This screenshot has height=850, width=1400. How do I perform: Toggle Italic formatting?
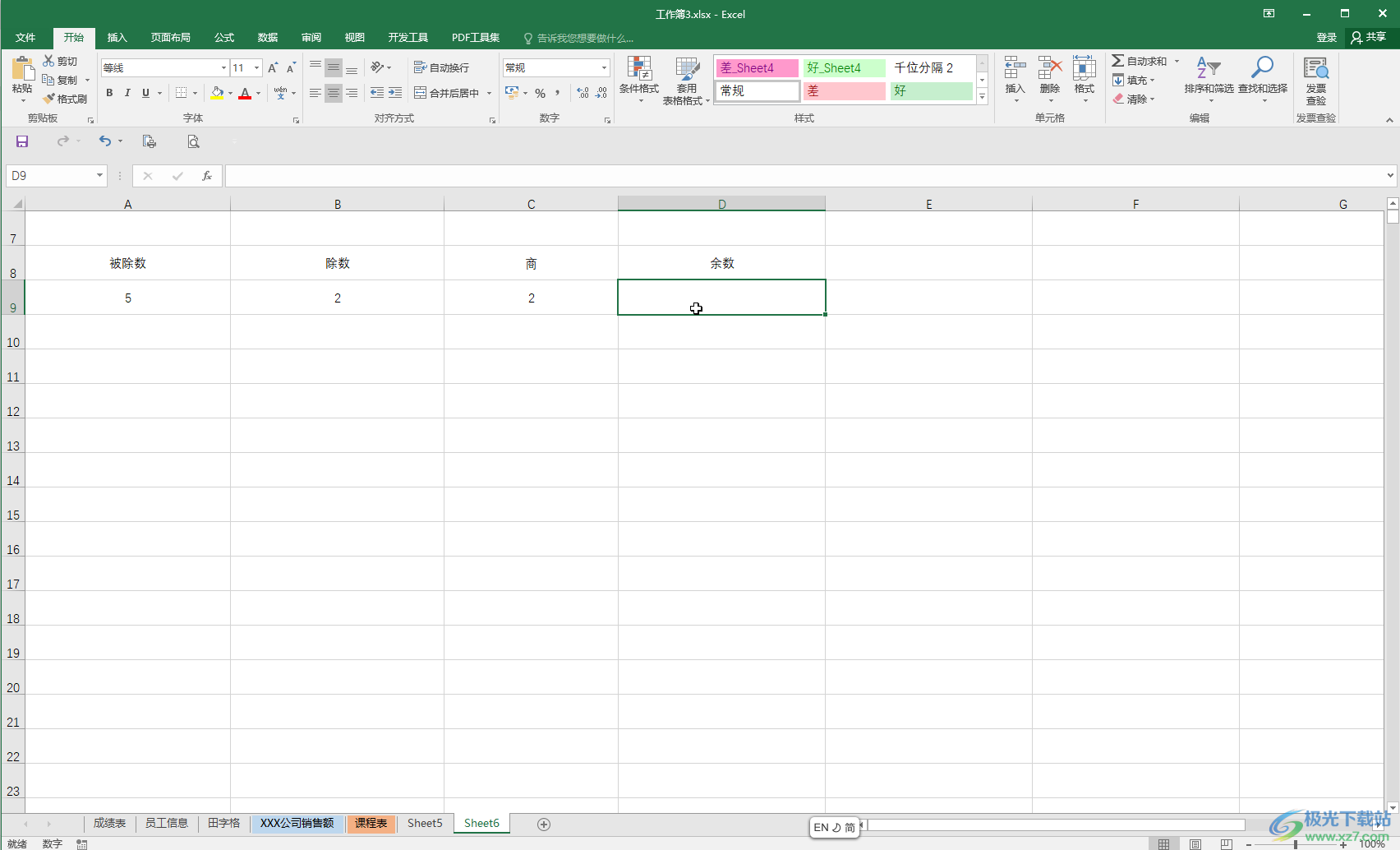click(127, 93)
